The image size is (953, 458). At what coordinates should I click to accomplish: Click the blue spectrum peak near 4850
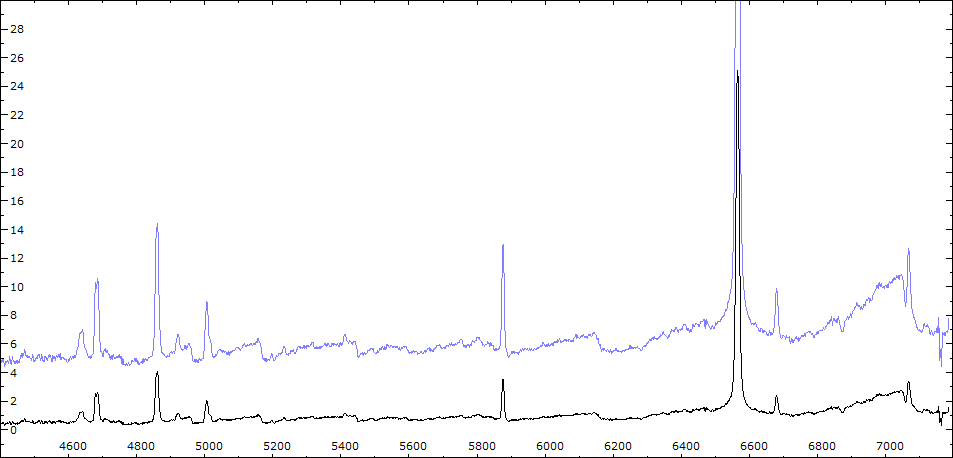[x=157, y=225]
